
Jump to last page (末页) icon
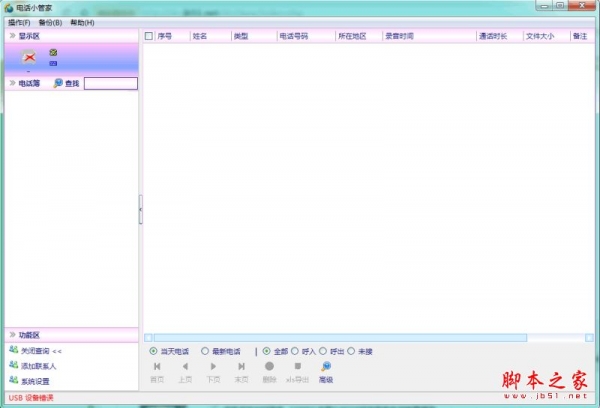[x=241, y=367]
